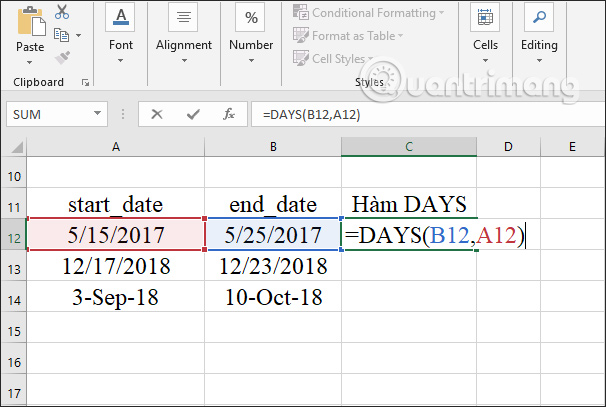This screenshot has height=407, width=606.
Task: Click cell containing 5/15/2017
Action: click(116, 235)
